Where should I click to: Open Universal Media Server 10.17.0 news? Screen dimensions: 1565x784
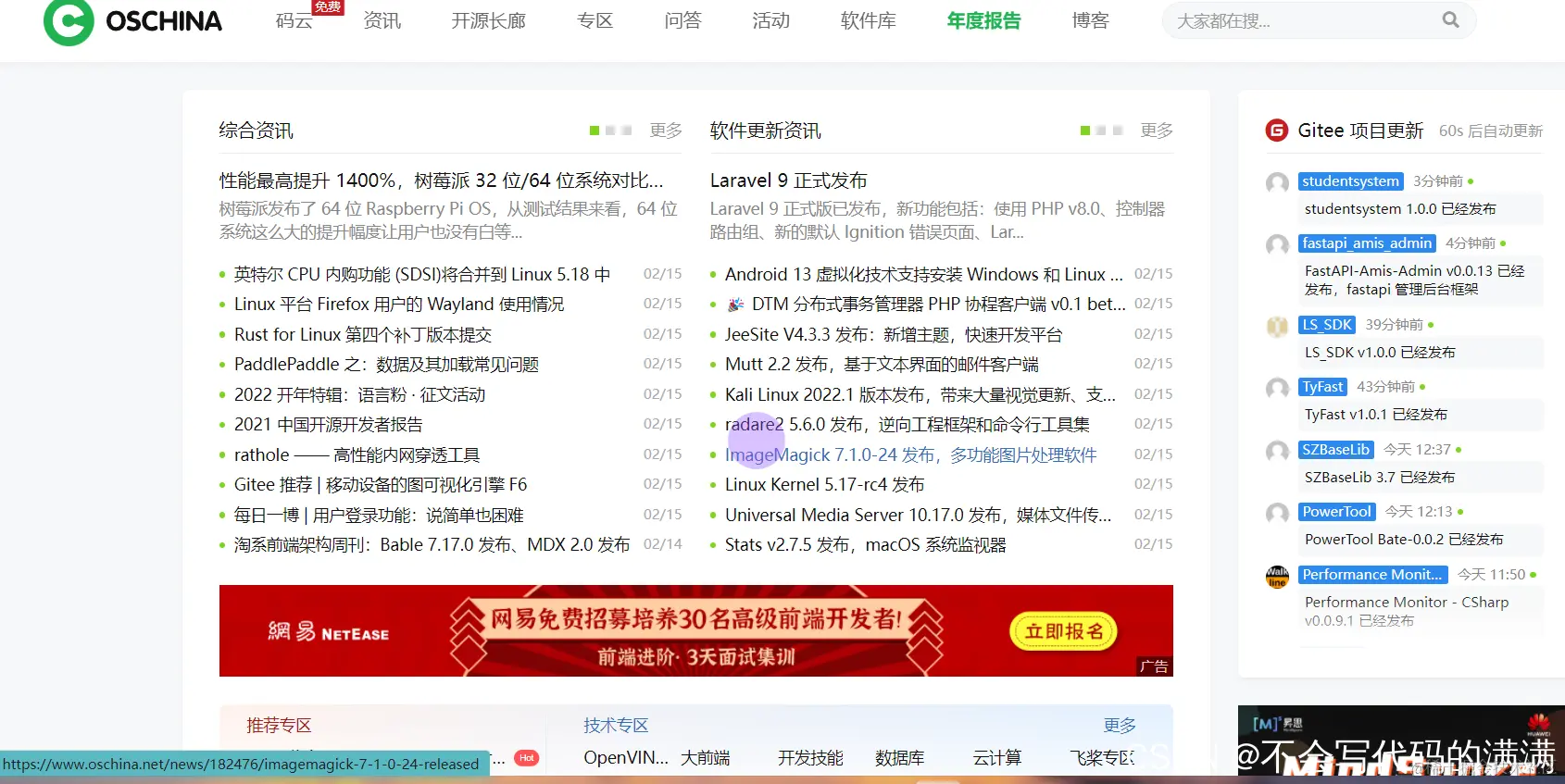point(919,516)
